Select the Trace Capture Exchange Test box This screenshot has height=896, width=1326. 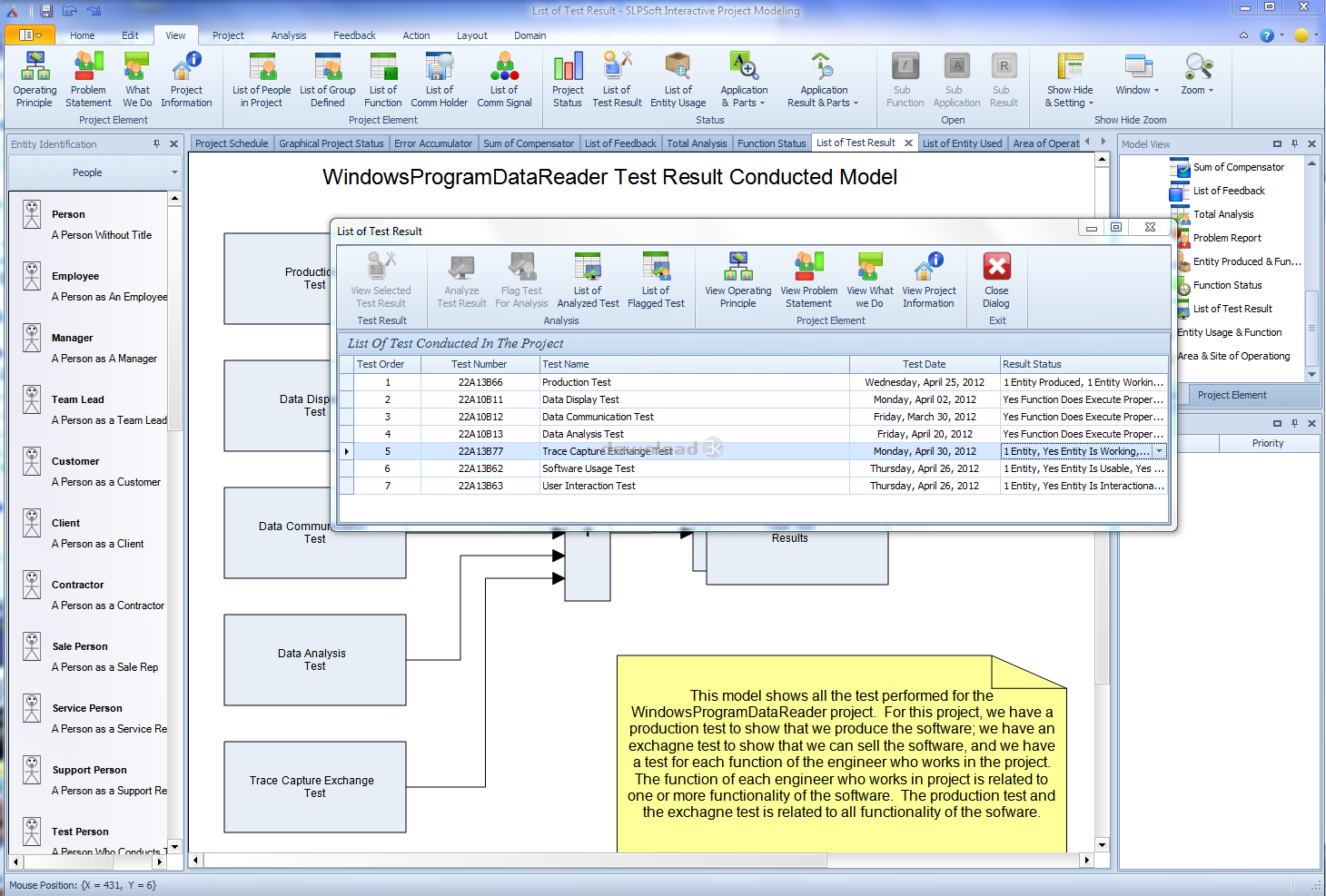314,787
